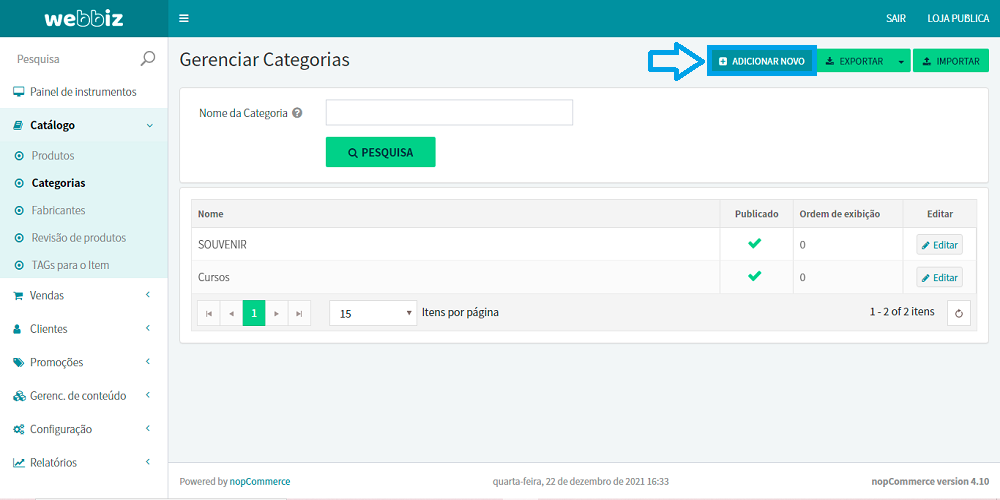Click the help icon beside Nome da Categoria
This screenshot has height=500, width=1000.
click(297, 113)
